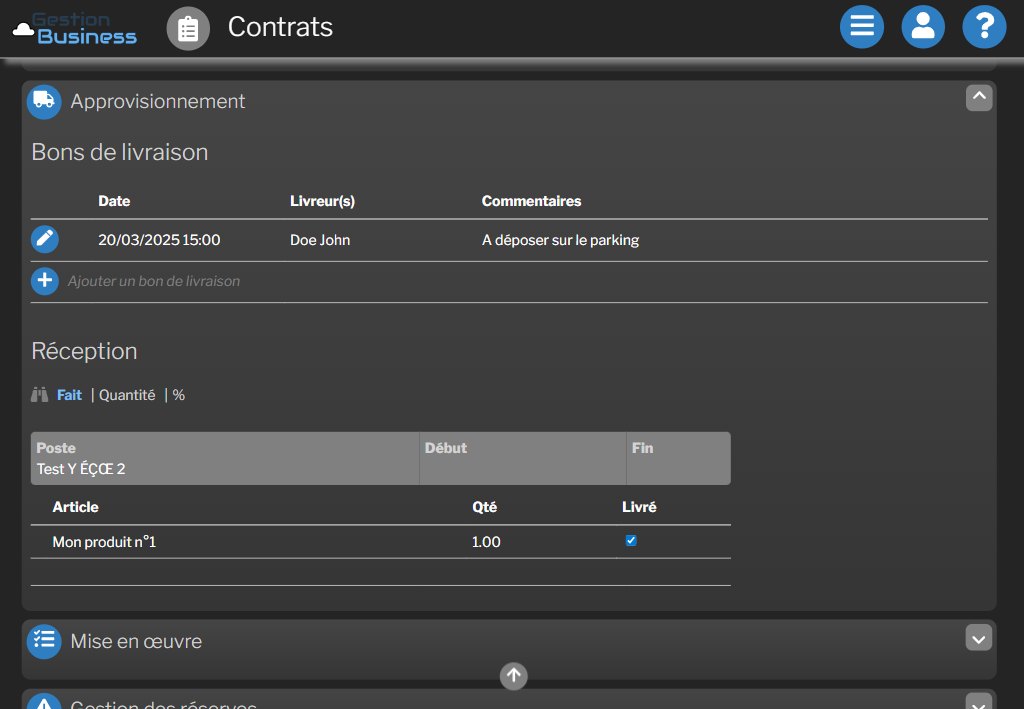Screen dimensions: 1024x709
Task: Click the Mise en œuvre checklist icon
Action: click(x=44, y=641)
